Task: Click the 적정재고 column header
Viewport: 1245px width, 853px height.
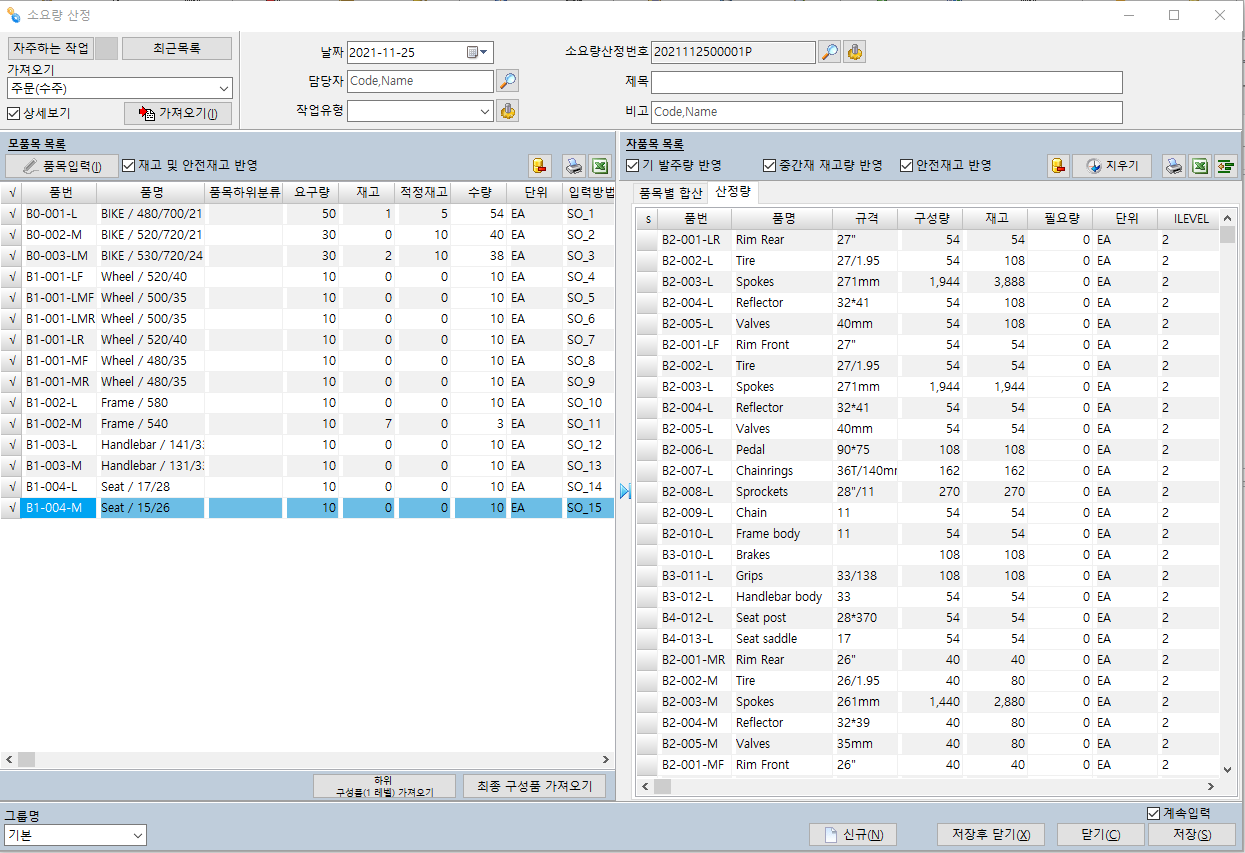Action: [423, 192]
